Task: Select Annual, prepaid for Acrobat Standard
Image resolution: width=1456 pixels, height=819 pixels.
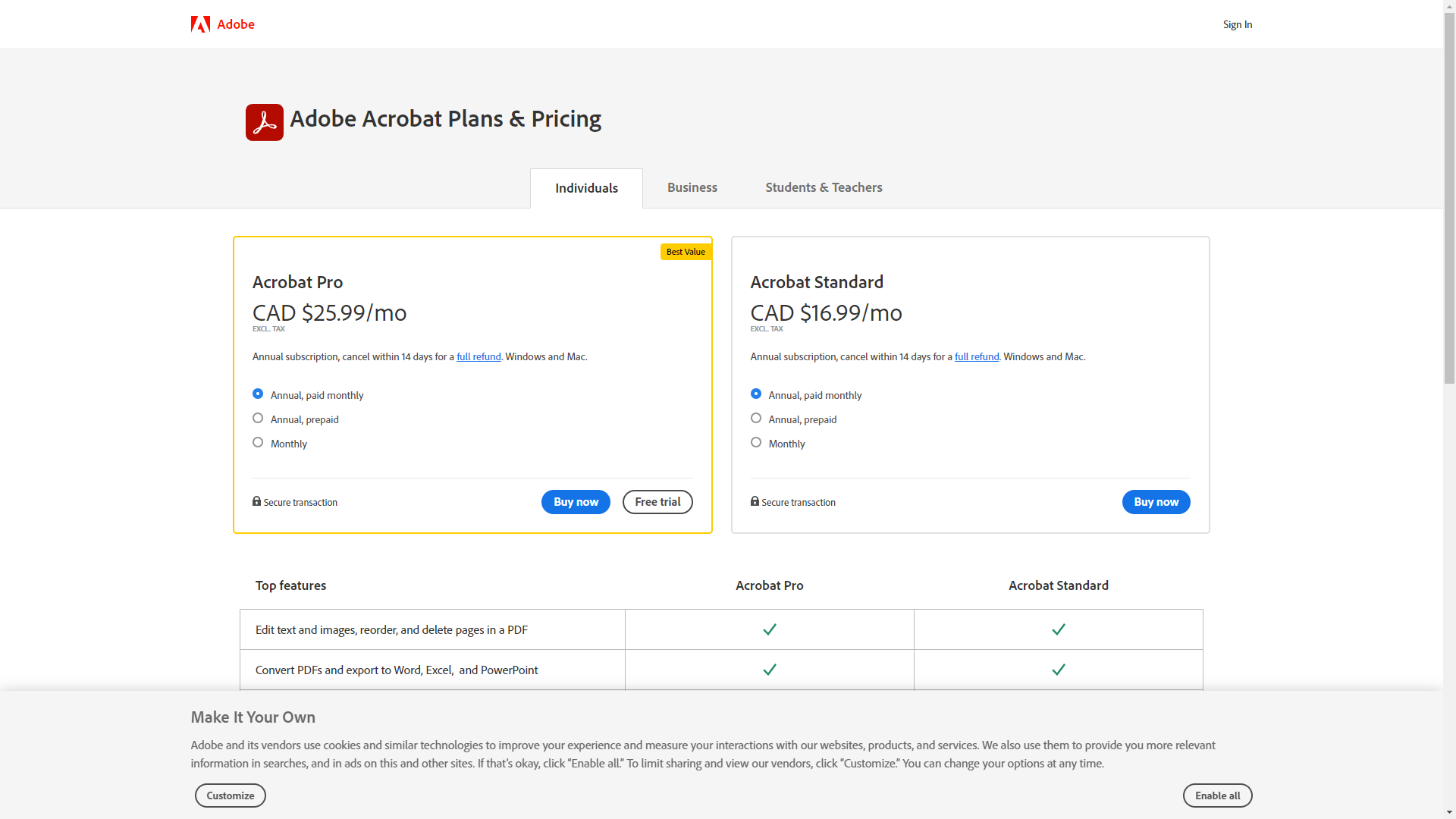Action: (x=756, y=418)
